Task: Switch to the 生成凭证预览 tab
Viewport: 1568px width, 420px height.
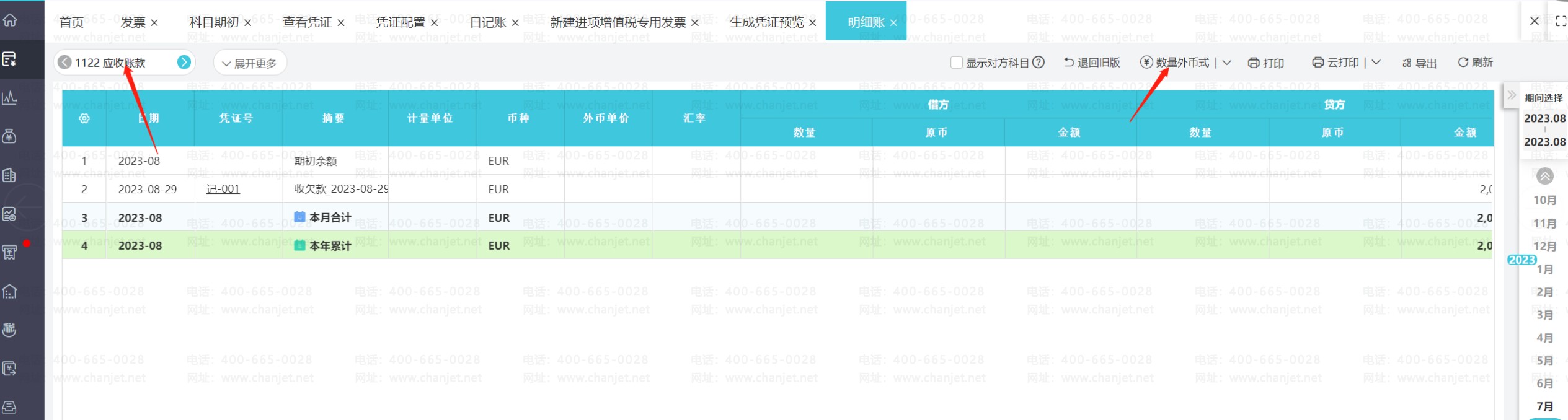Action: (x=767, y=22)
